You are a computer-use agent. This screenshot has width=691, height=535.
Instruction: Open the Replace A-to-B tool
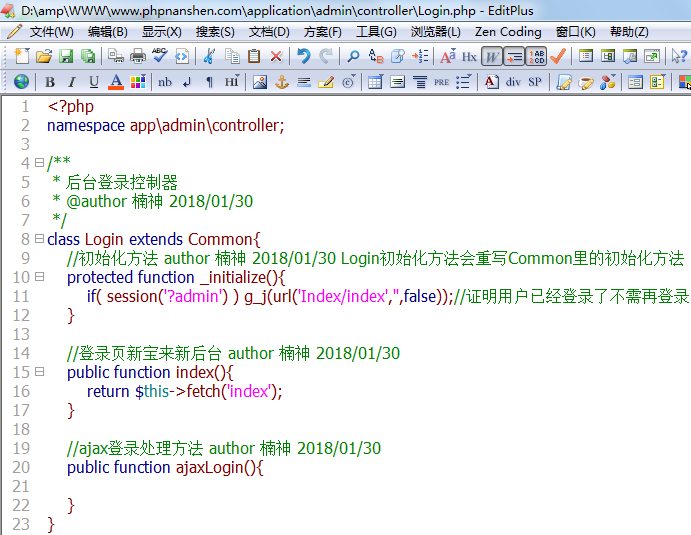point(375,56)
